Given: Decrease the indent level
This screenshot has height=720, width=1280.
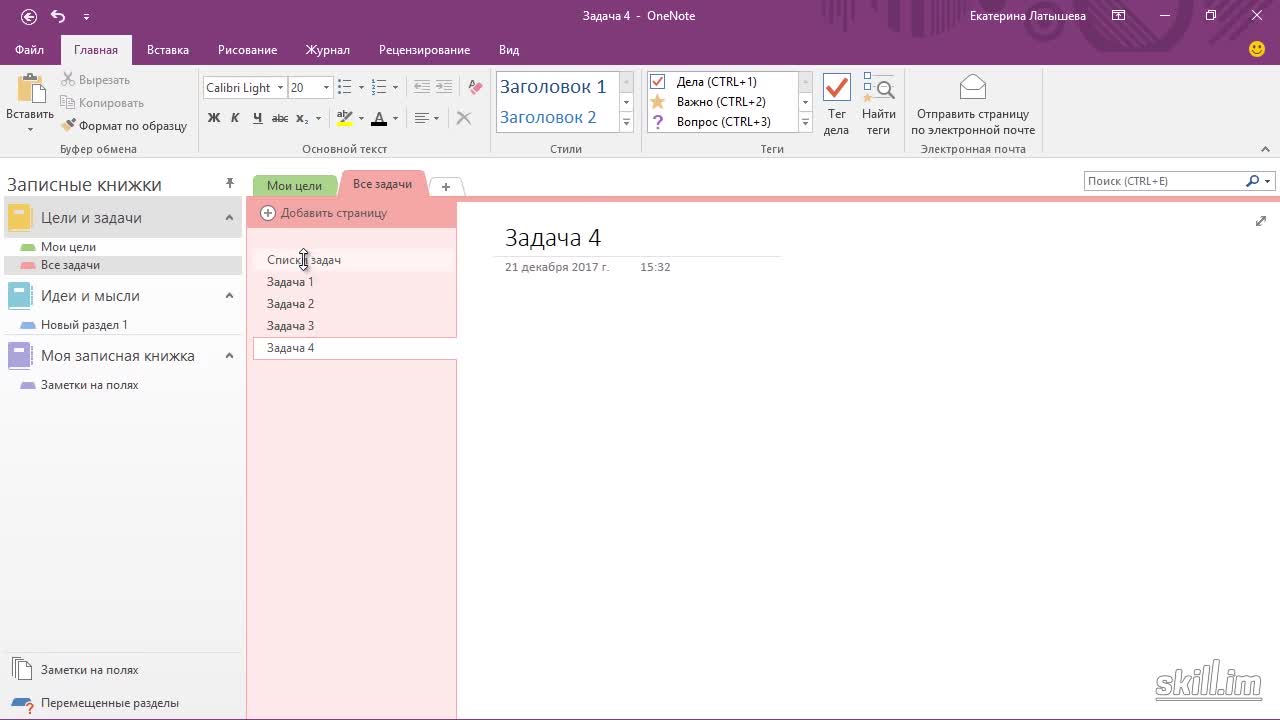Looking at the screenshot, I should pos(422,88).
